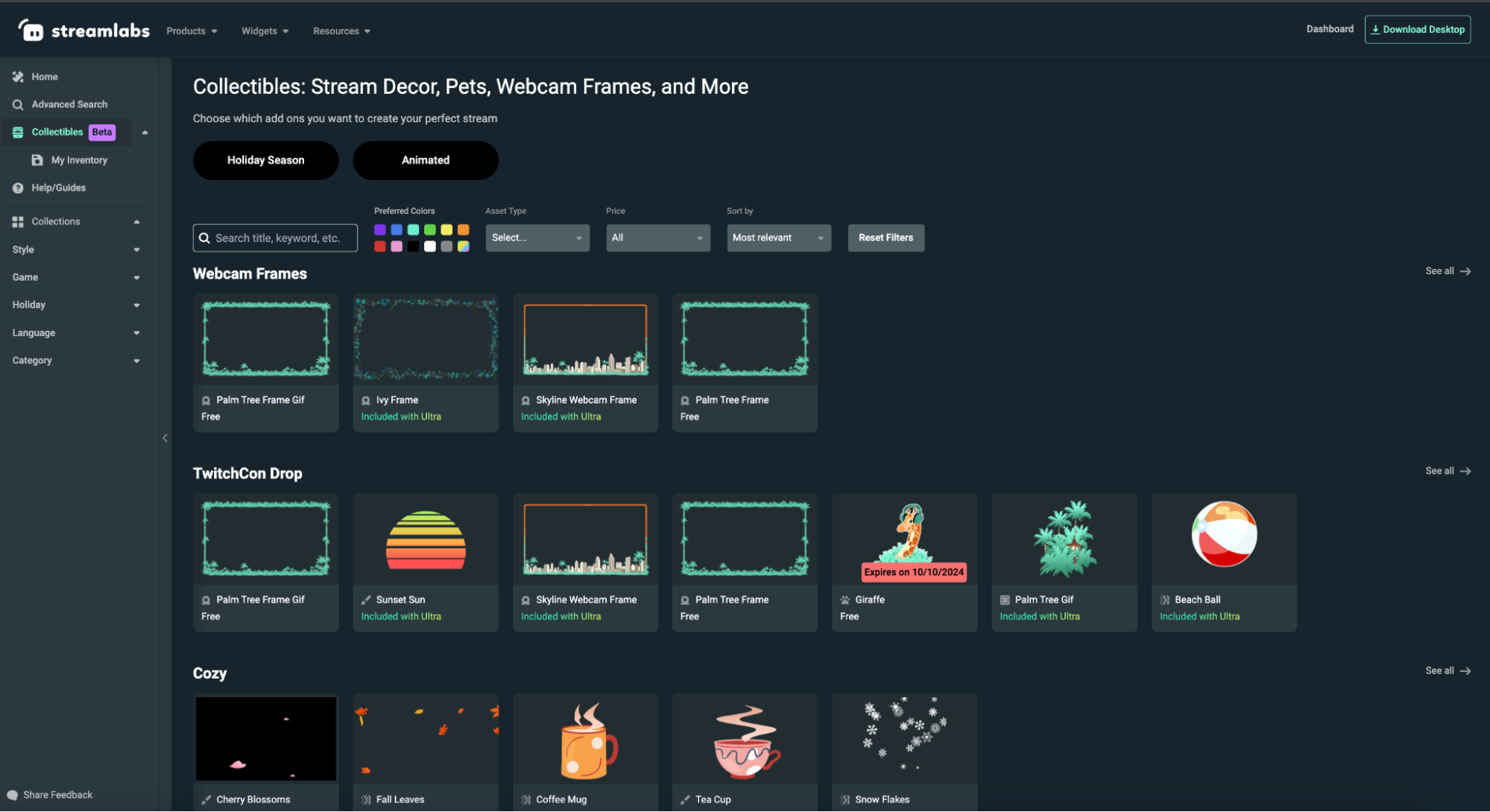The image size is (1490, 812).
Task: Select the Holiday Season filter pill
Action: [265, 160]
